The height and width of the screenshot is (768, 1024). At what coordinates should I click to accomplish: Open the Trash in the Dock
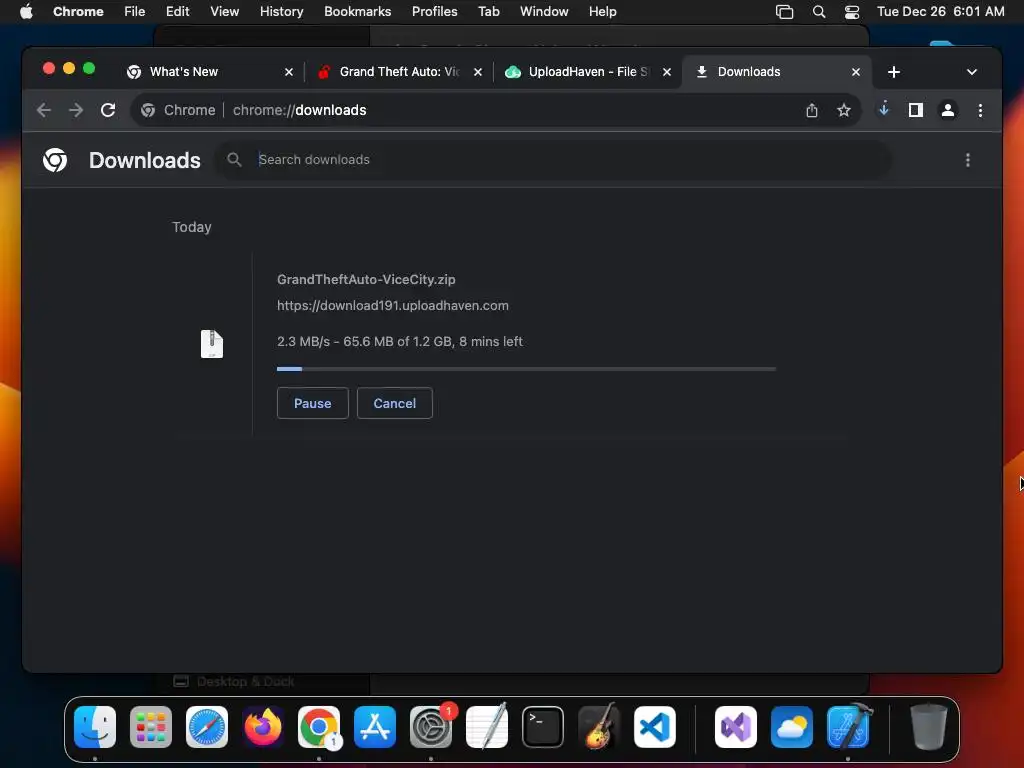point(928,727)
